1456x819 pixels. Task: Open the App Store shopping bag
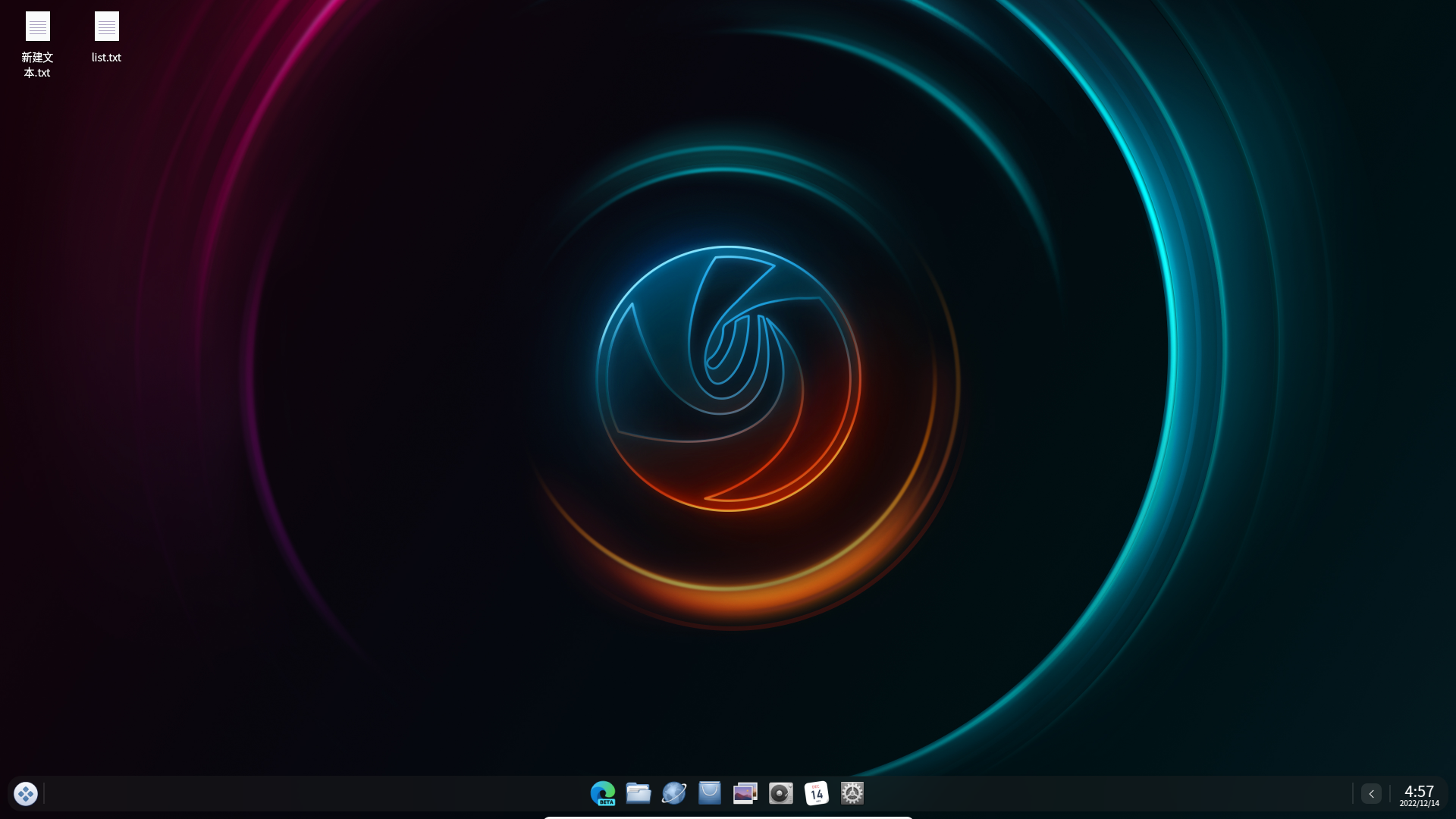pyautogui.click(x=710, y=793)
